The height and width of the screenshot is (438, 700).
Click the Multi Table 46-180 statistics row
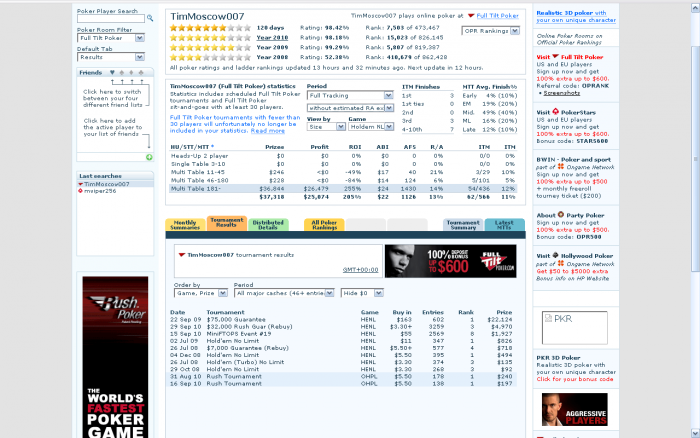click(343, 180)
